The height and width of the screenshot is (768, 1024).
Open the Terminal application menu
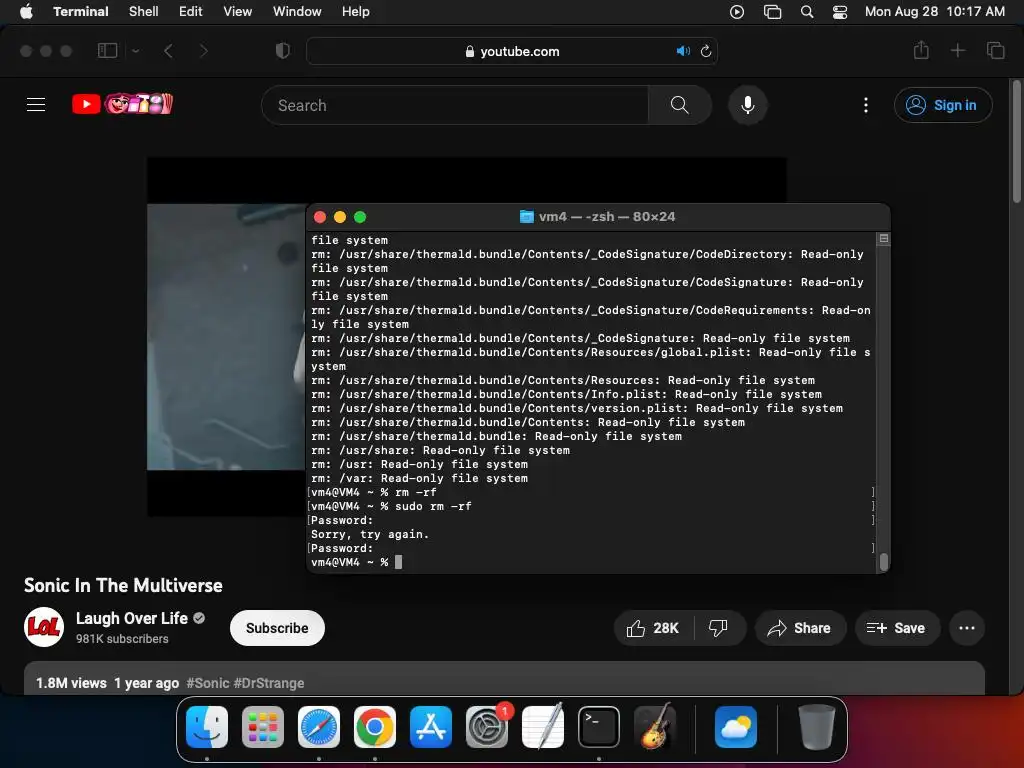(80, 12)
